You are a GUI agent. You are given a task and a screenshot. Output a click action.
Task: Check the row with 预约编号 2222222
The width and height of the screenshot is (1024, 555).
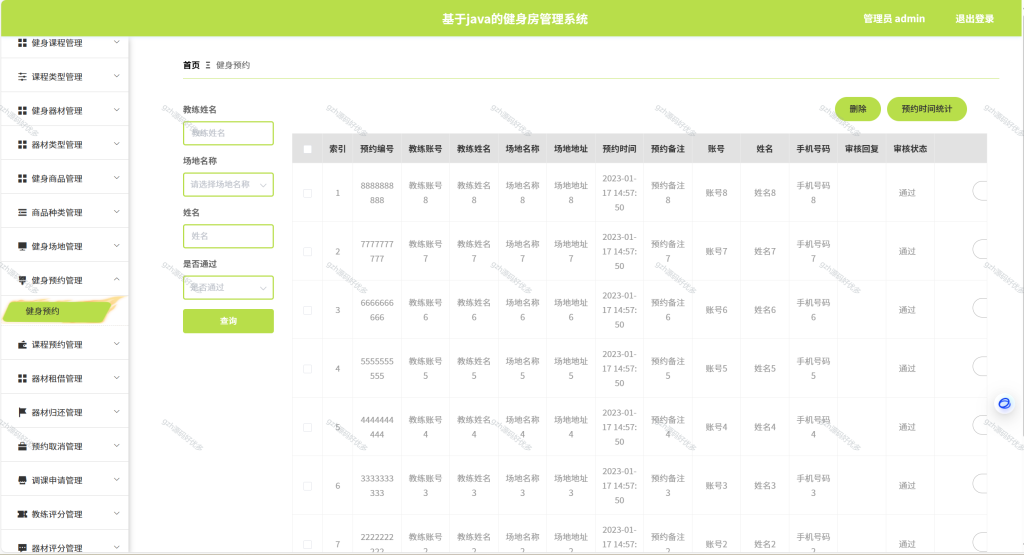tap(308, 545)
